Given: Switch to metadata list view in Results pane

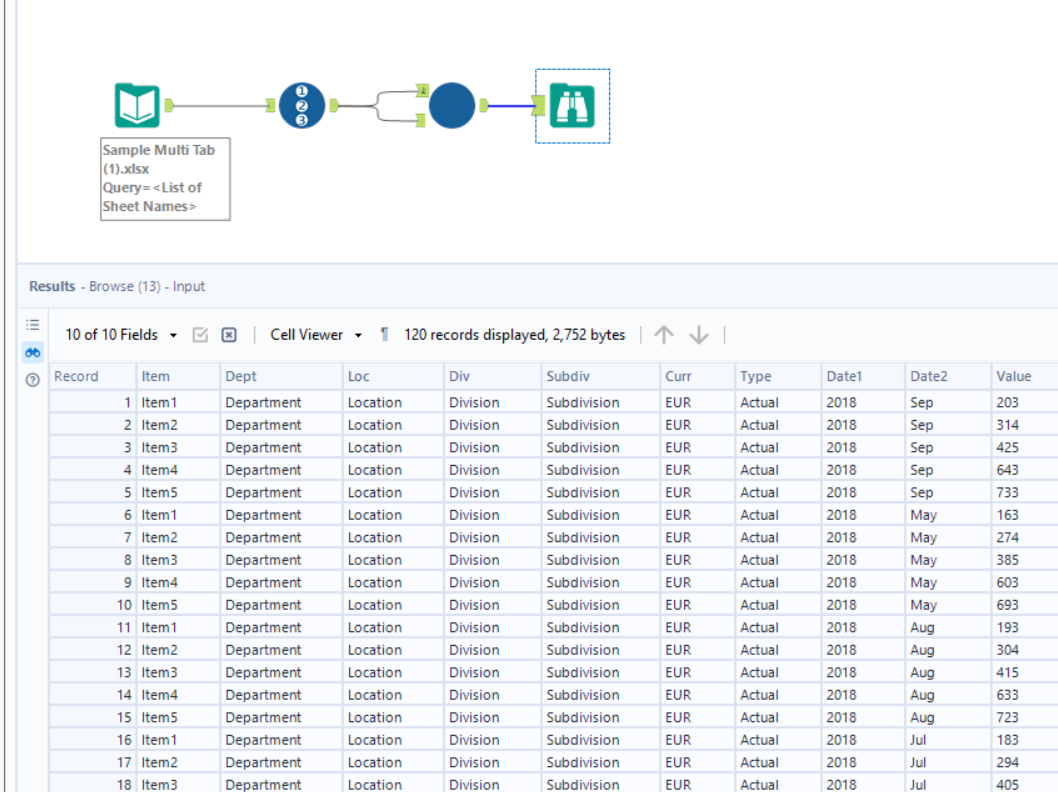Looking at the screenshot, I should point(32,324).
